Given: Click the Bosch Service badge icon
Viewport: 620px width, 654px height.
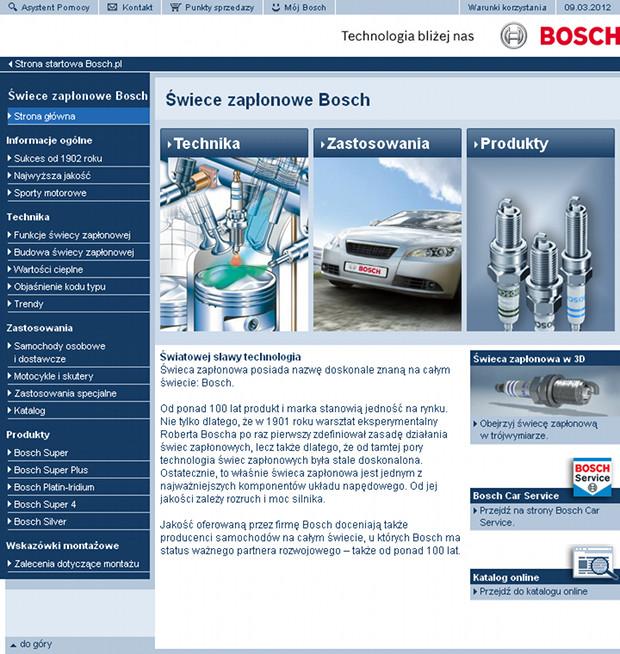Looking at the screenshot, I should (592, 477).
